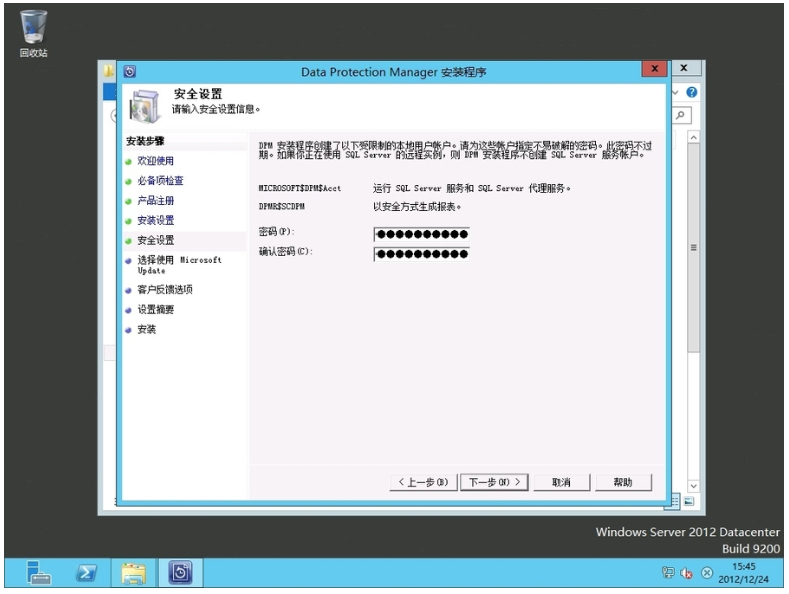Open Server Manager from the taskbar

point(39,573)
